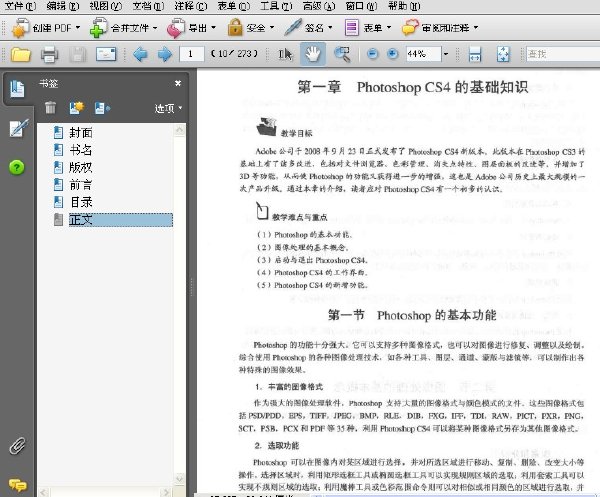Click the green help question icon
This screenshot has width=600, height=497.
click(16, 167)
